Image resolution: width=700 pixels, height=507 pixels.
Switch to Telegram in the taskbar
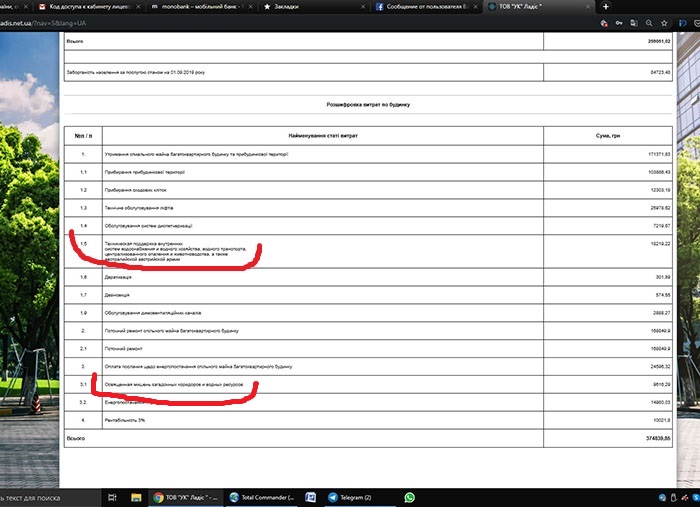point(350,497)
